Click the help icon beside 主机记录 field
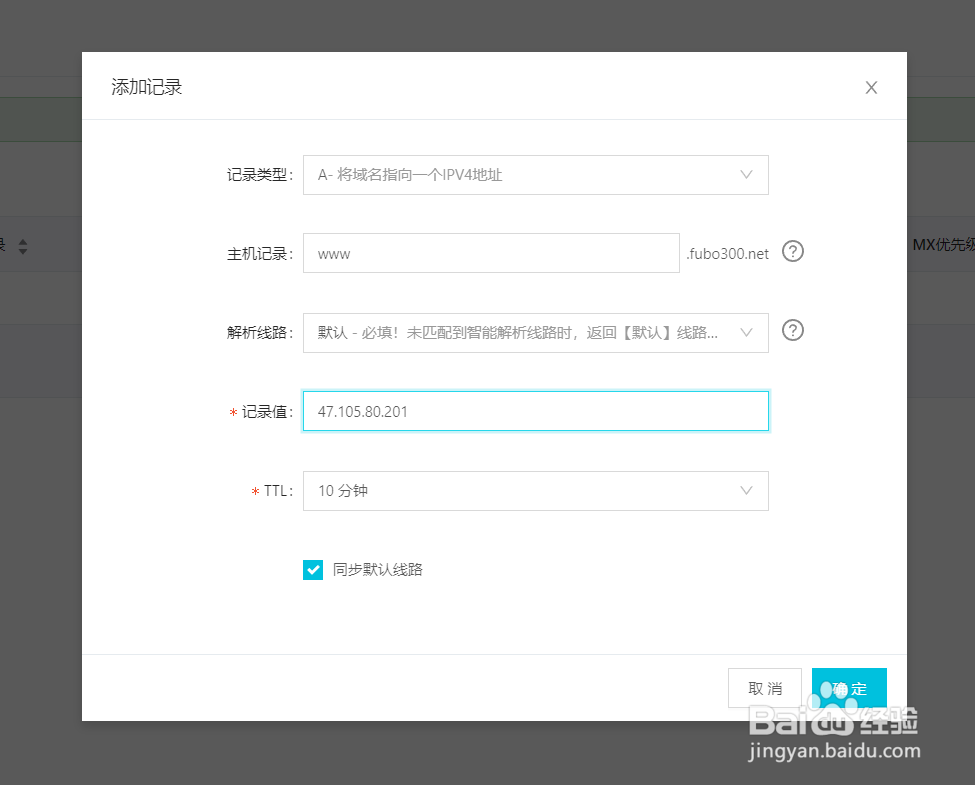This screenshot has height=785, width=975. 793,252
